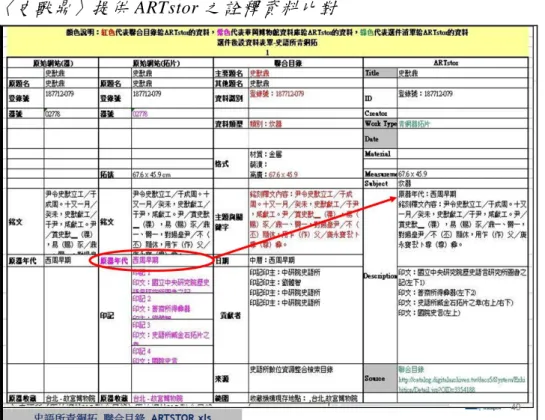The width and height of the screenshot is (545, 420).
Task: Click the yellow 顏色說明 legend banner
Action: (x=267, y=42)
